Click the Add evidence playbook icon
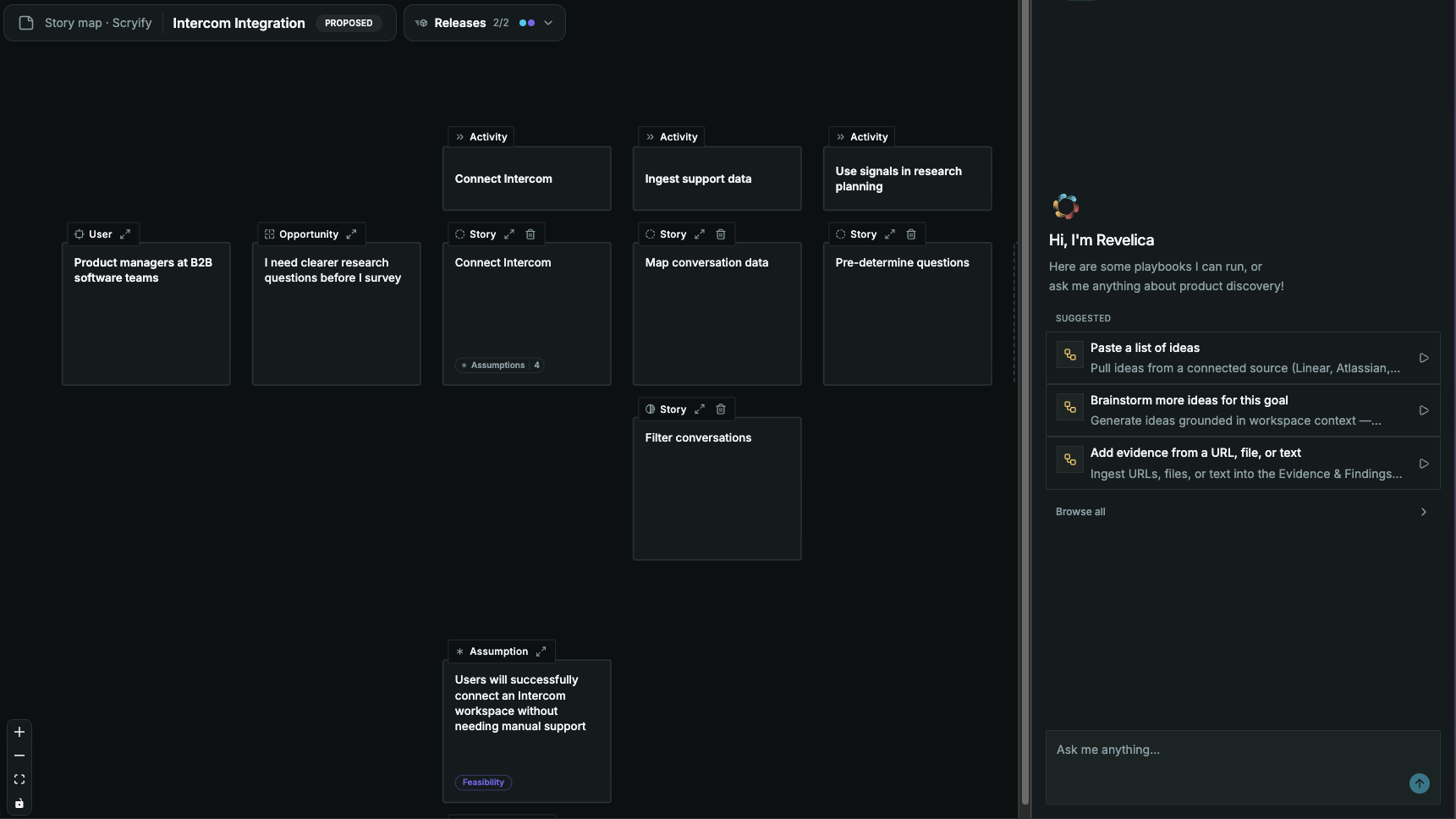Viewport: 1456px width, 819px height. click(1070, 459)
